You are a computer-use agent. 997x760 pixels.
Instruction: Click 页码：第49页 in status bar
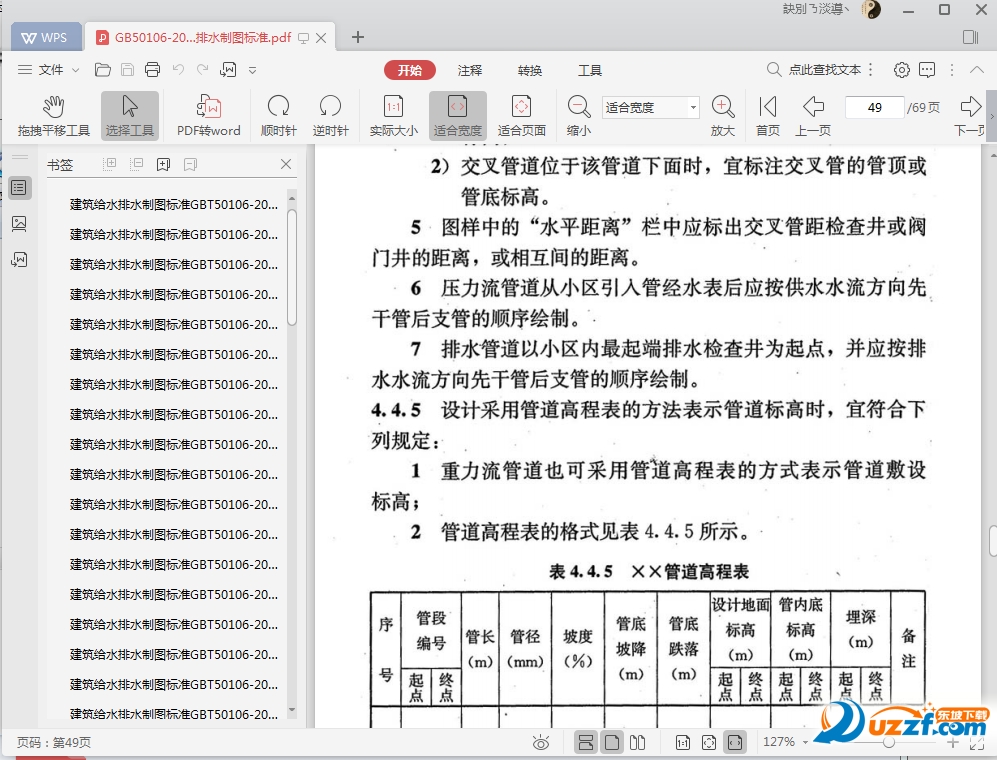tap(53, 742)
